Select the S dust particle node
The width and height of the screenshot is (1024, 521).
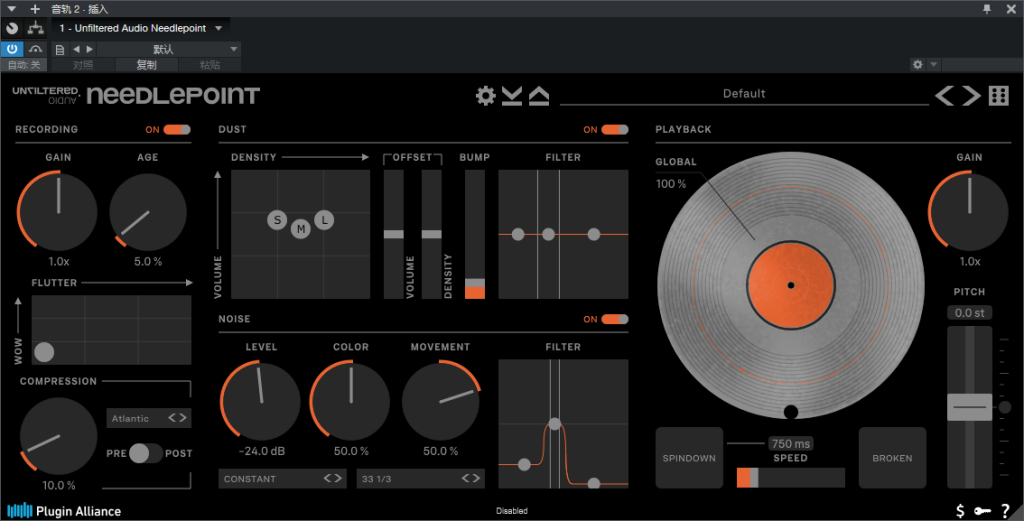pos(278,219)
